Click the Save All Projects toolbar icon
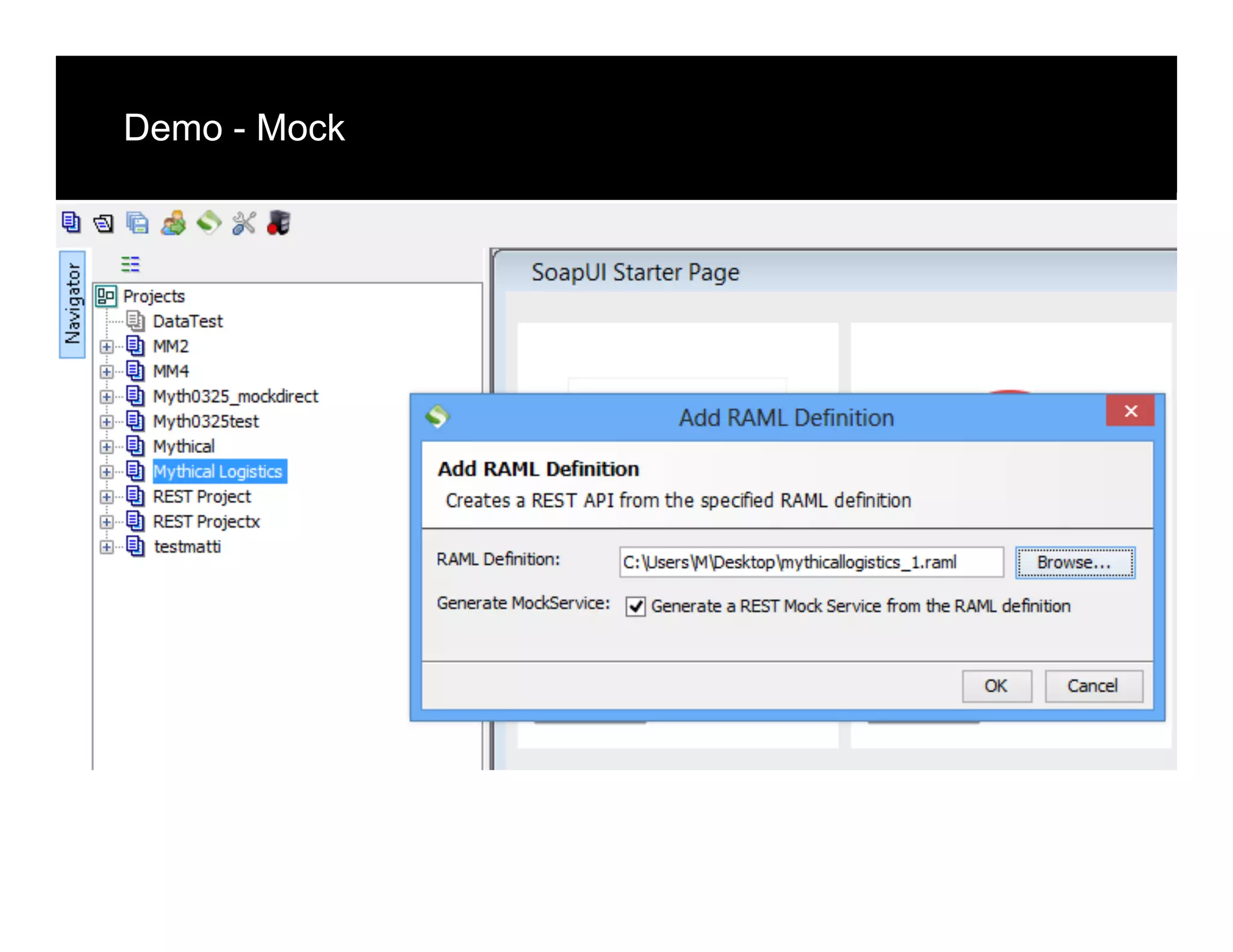The width and height of the screenshot is (1233, 952). (137, 223)
